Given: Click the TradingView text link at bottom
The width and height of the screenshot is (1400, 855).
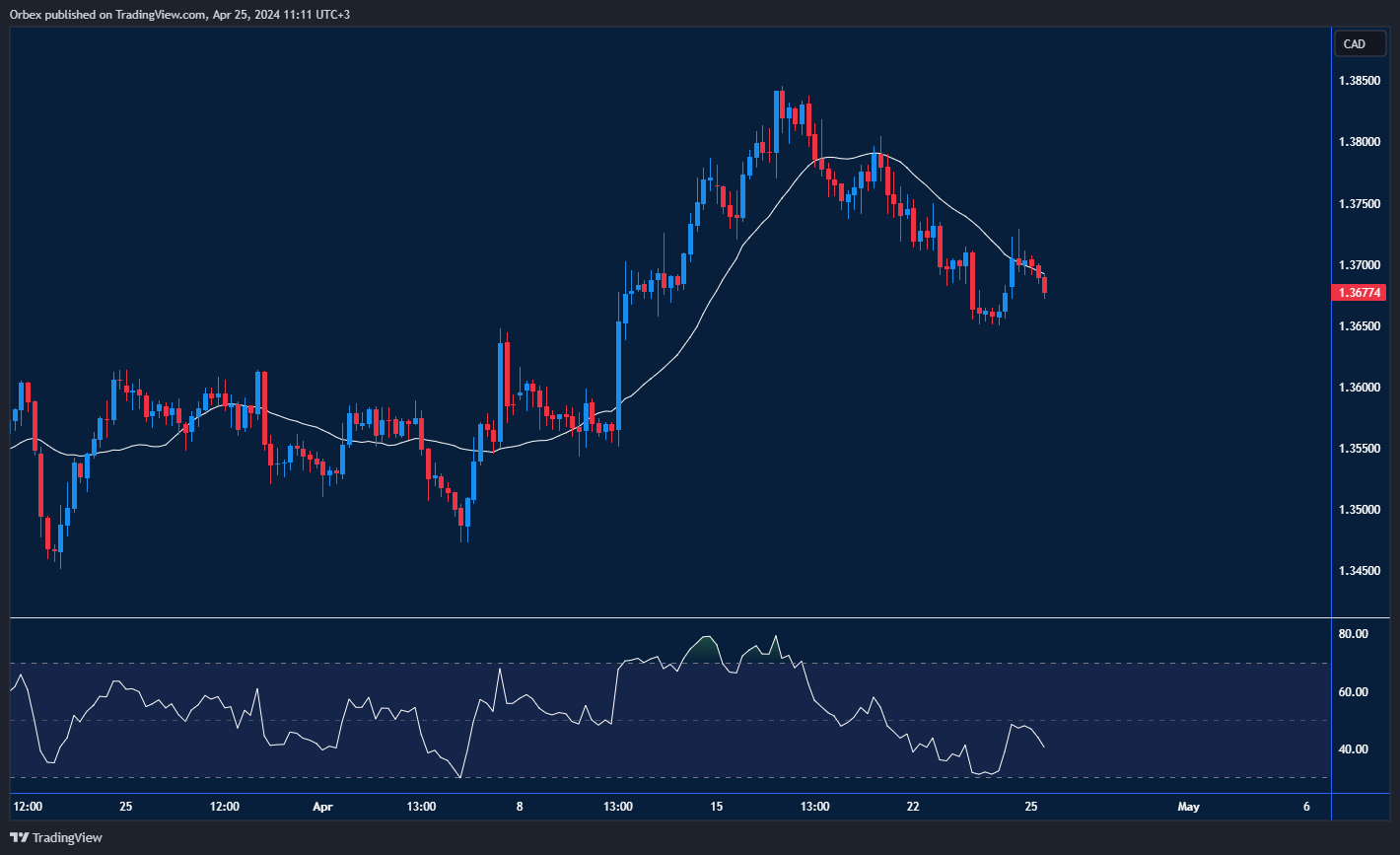Looking at the screenshot, I should click(69, 837).
